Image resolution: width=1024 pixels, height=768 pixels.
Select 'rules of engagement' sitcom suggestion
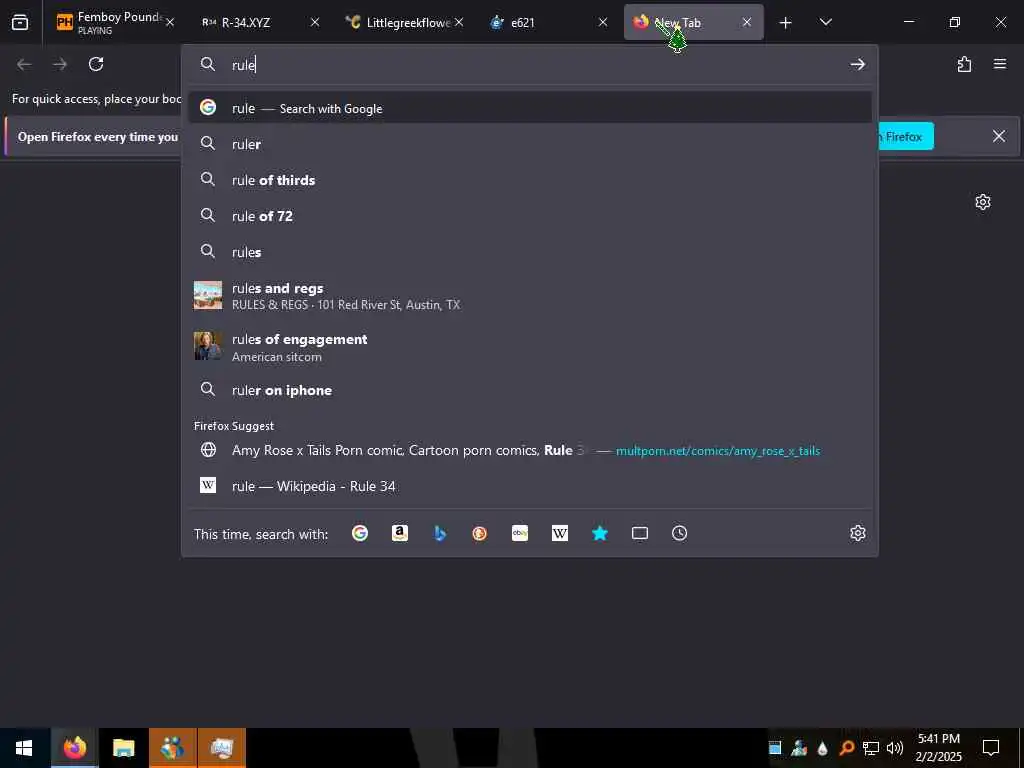530,347
